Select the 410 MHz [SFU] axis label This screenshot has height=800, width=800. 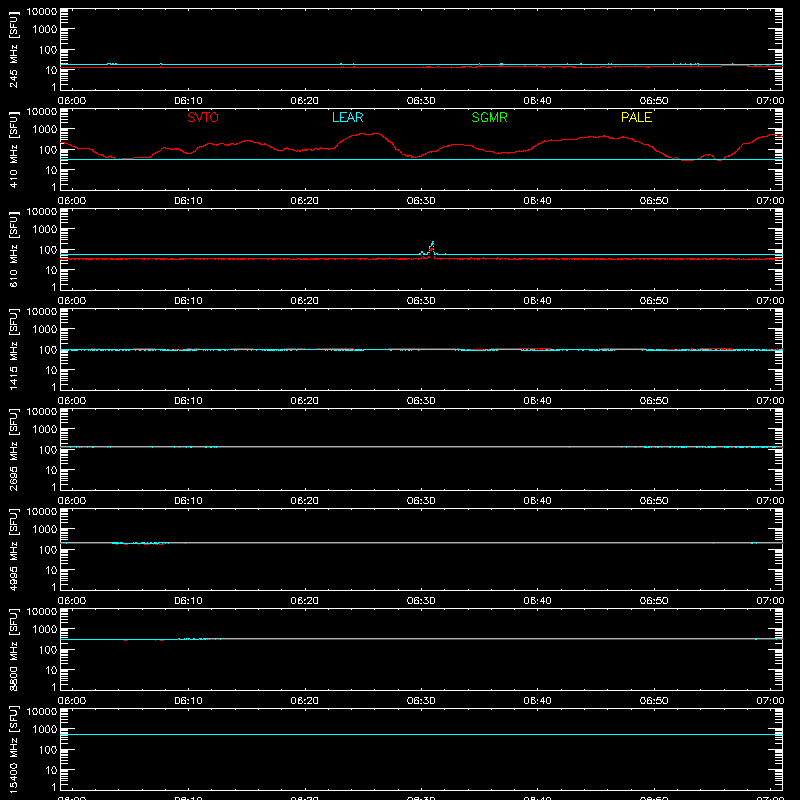click(13, 149)
